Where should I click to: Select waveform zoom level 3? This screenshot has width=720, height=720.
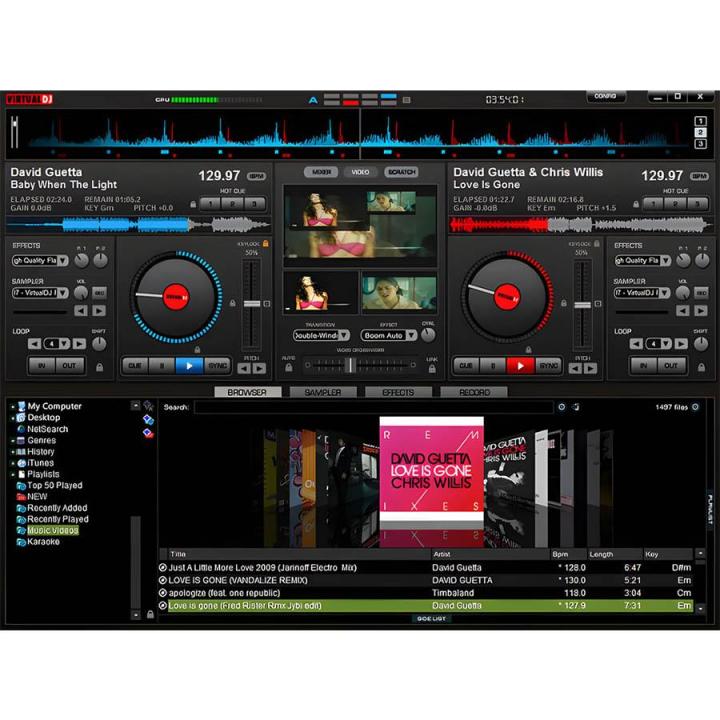click(700, 144)
